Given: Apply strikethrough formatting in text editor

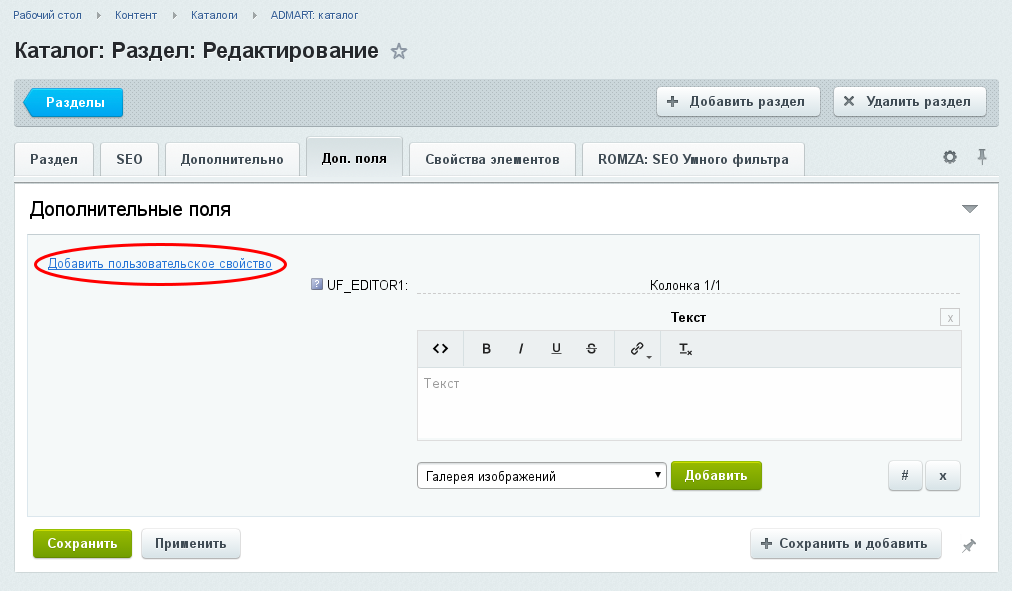Looking at the screenshot, I should 591,349.
